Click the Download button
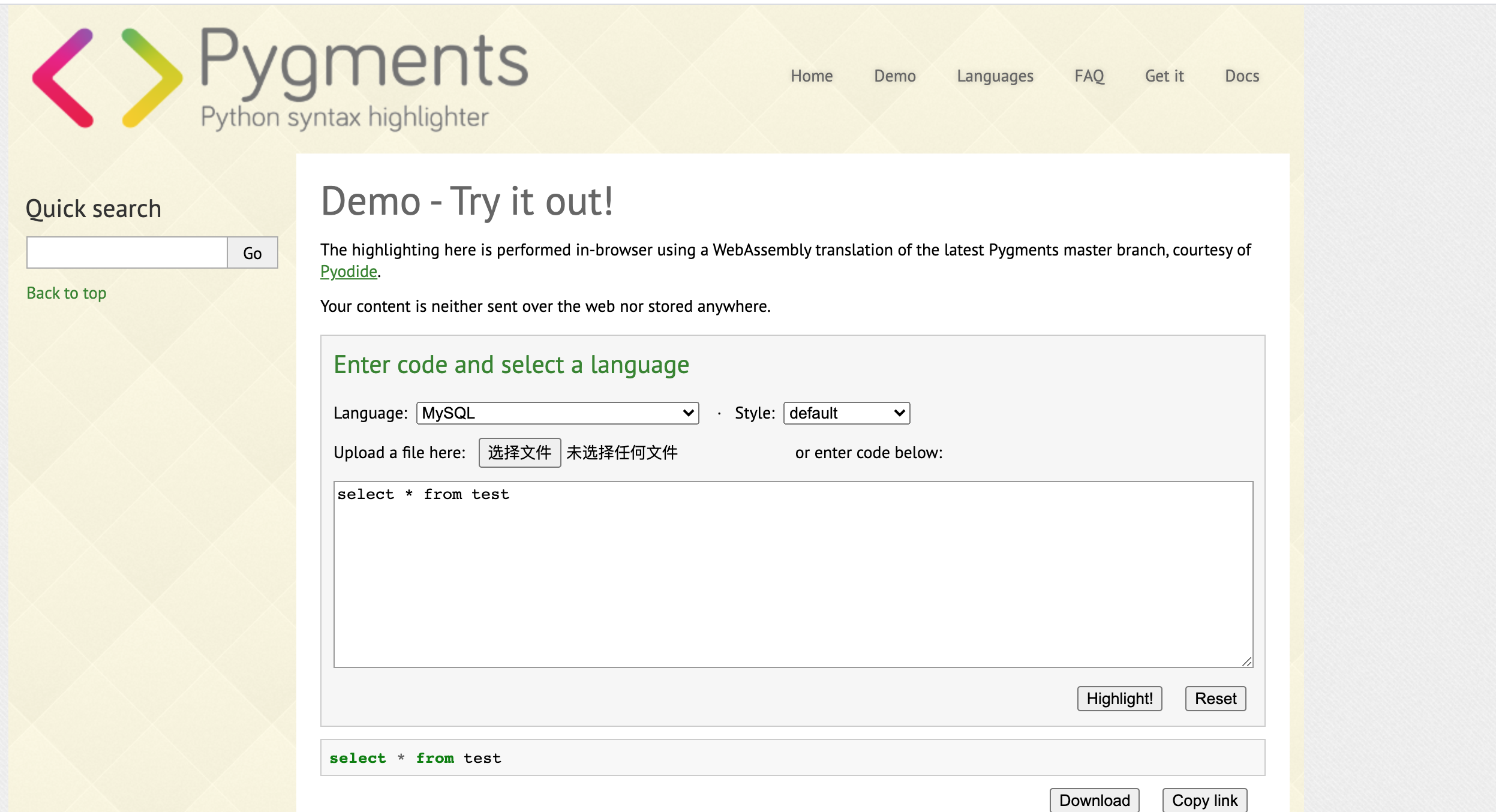This screenshot has width=1496, height=812. (1094, 800)
